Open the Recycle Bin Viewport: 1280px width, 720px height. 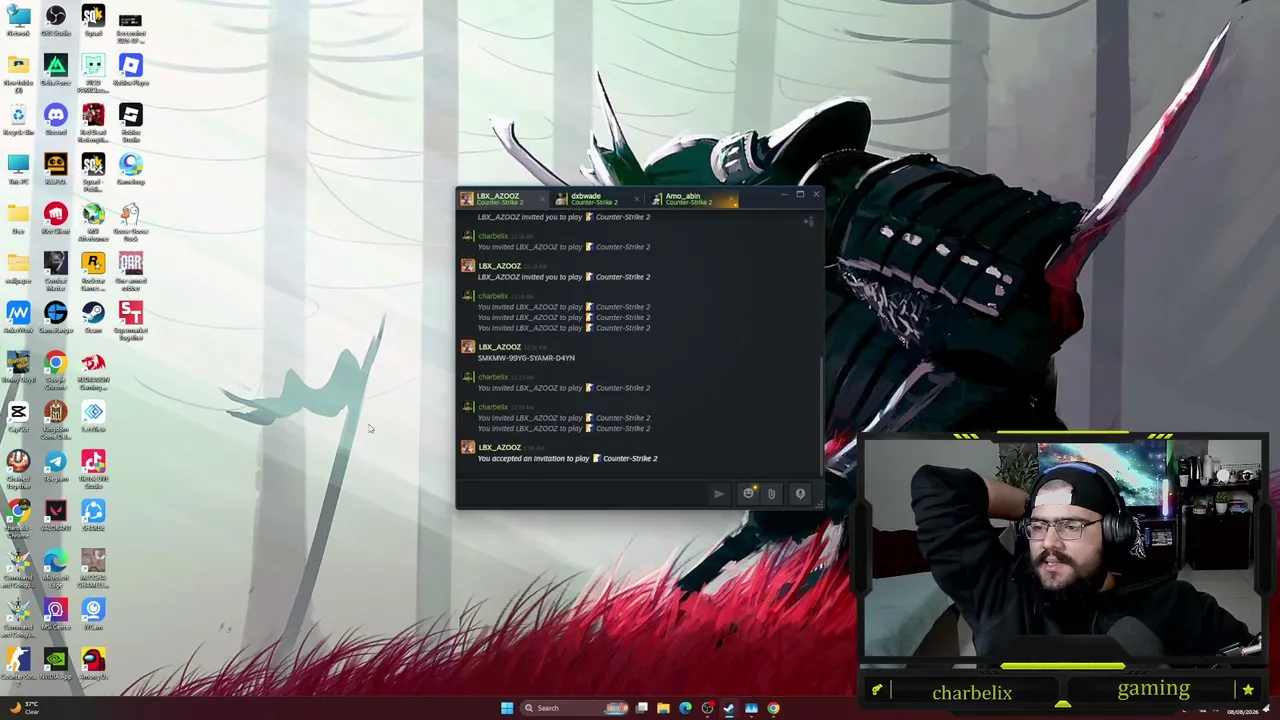(x=18, y=121)
